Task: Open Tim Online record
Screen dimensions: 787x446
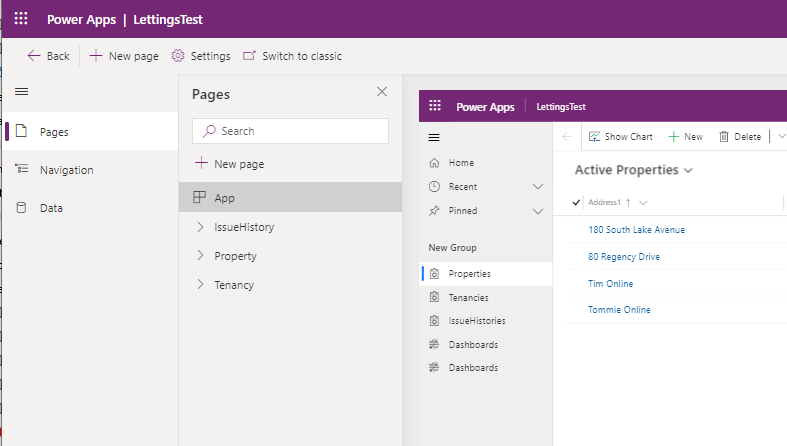Action: pyautogui.click(x=610, y=283)
